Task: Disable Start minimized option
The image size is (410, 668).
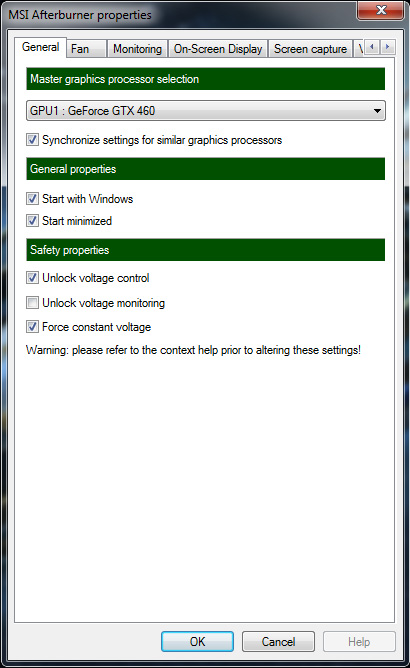Action: coord(32,221)
